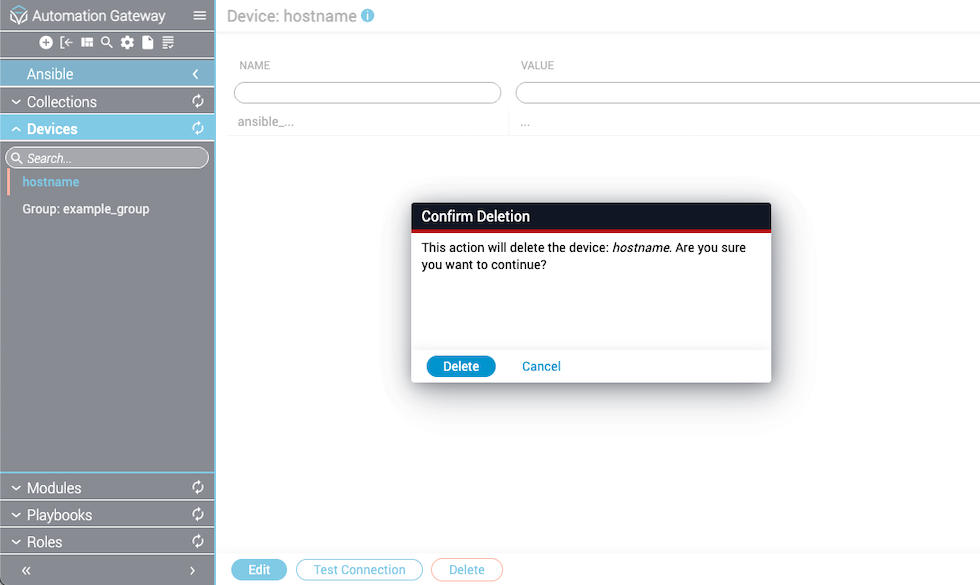Click the Edit button at bottom

click(x=259, y=570)
